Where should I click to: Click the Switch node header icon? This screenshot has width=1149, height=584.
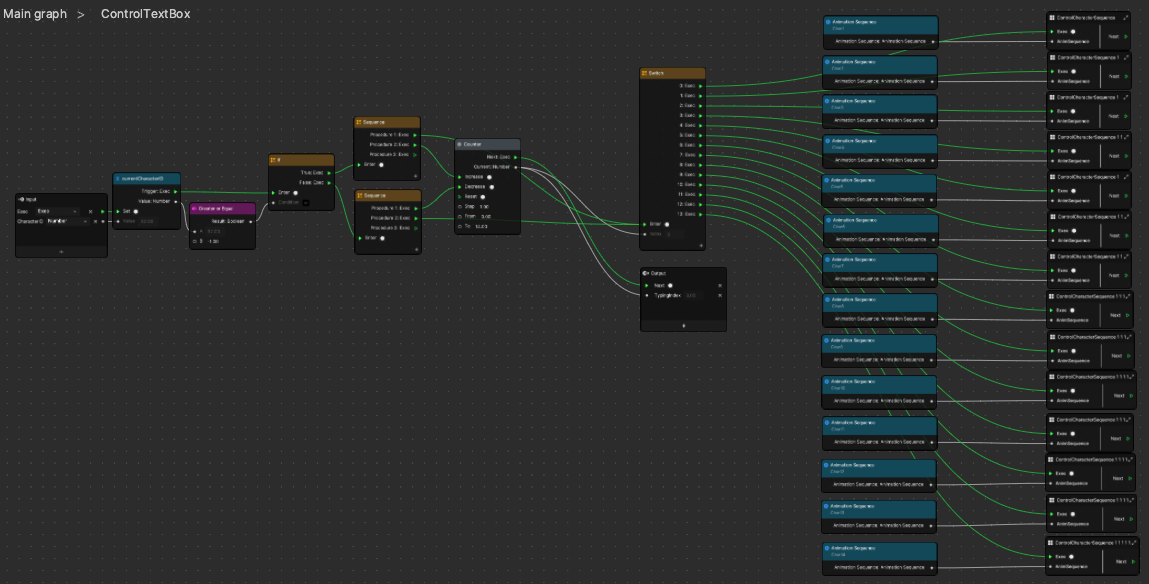click(645, 73)
